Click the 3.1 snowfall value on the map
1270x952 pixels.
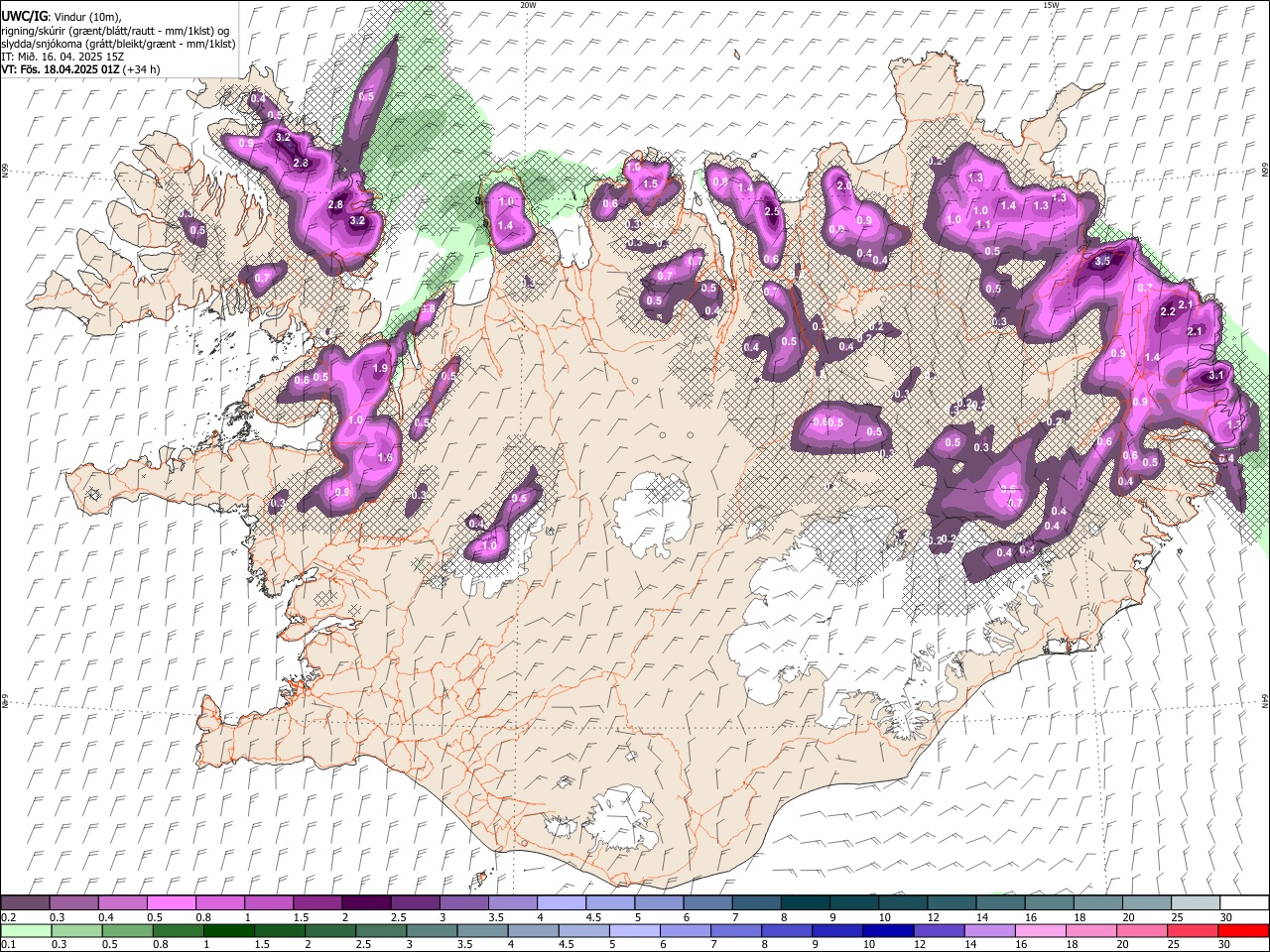coord(1217,376)
